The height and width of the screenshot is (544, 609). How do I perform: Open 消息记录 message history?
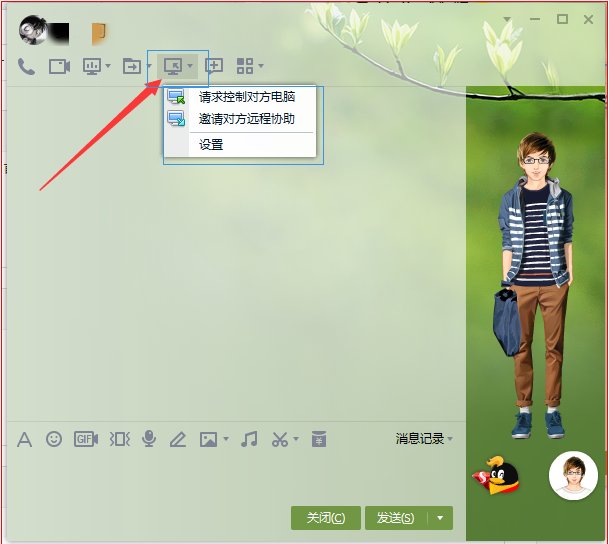point(420,439)
